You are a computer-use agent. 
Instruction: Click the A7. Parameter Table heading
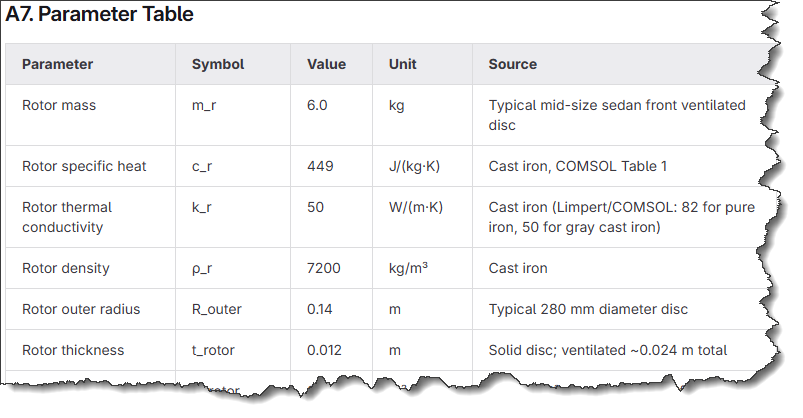pos(100,15)
